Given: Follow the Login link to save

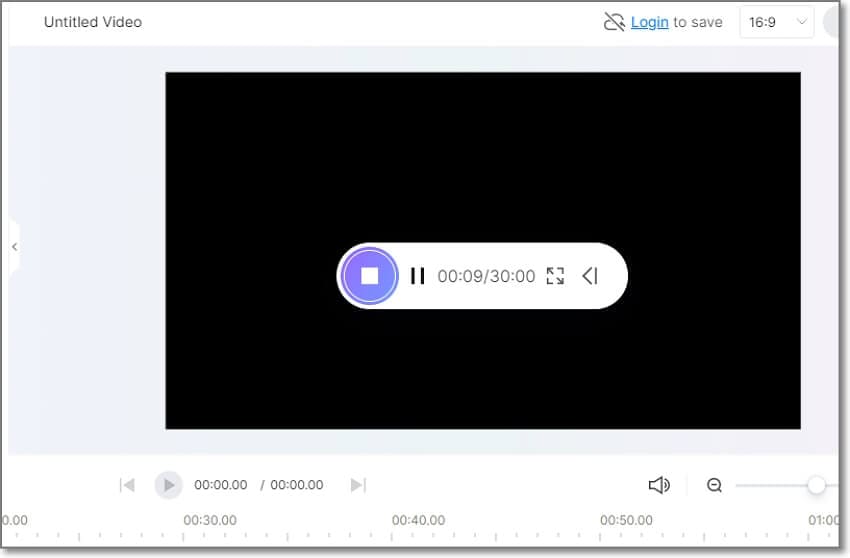Looking at the screenshot, I should tap(649, 22).
